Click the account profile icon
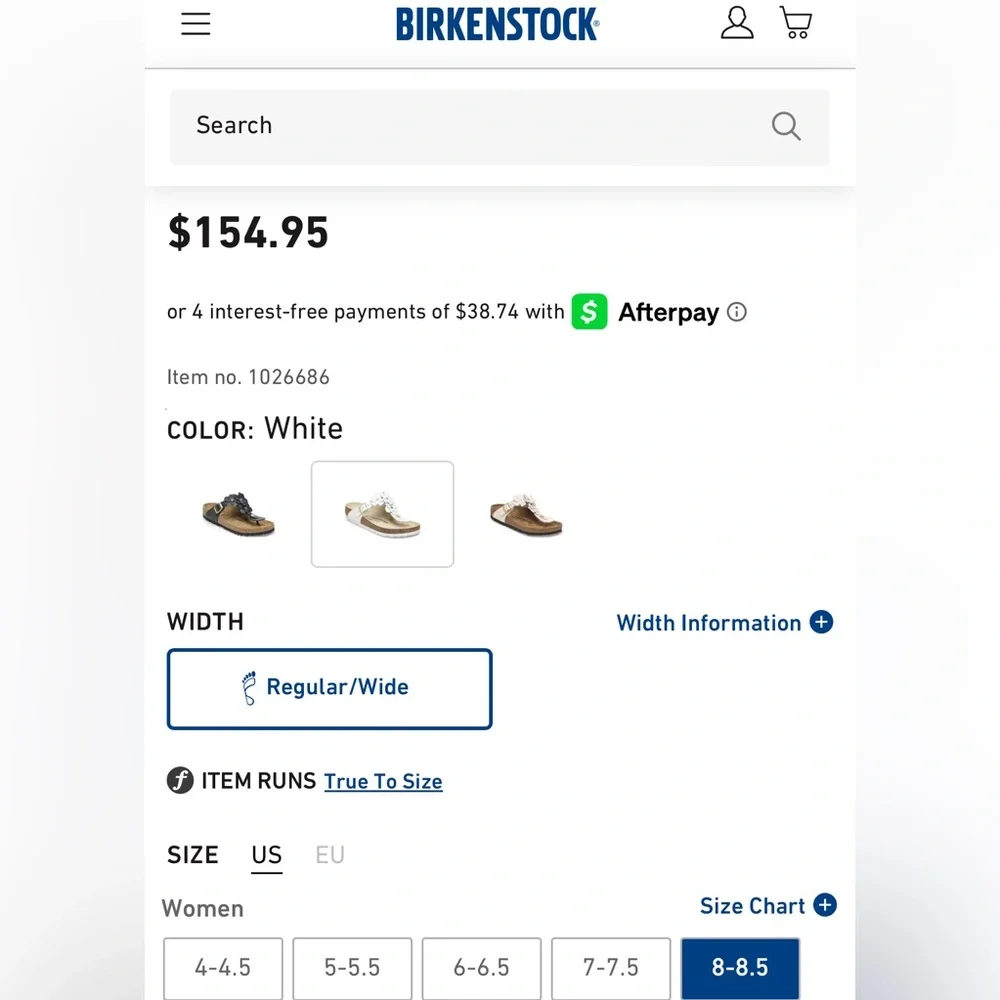The height and width of the screenshot is (1000, 1000). [737, 23]
